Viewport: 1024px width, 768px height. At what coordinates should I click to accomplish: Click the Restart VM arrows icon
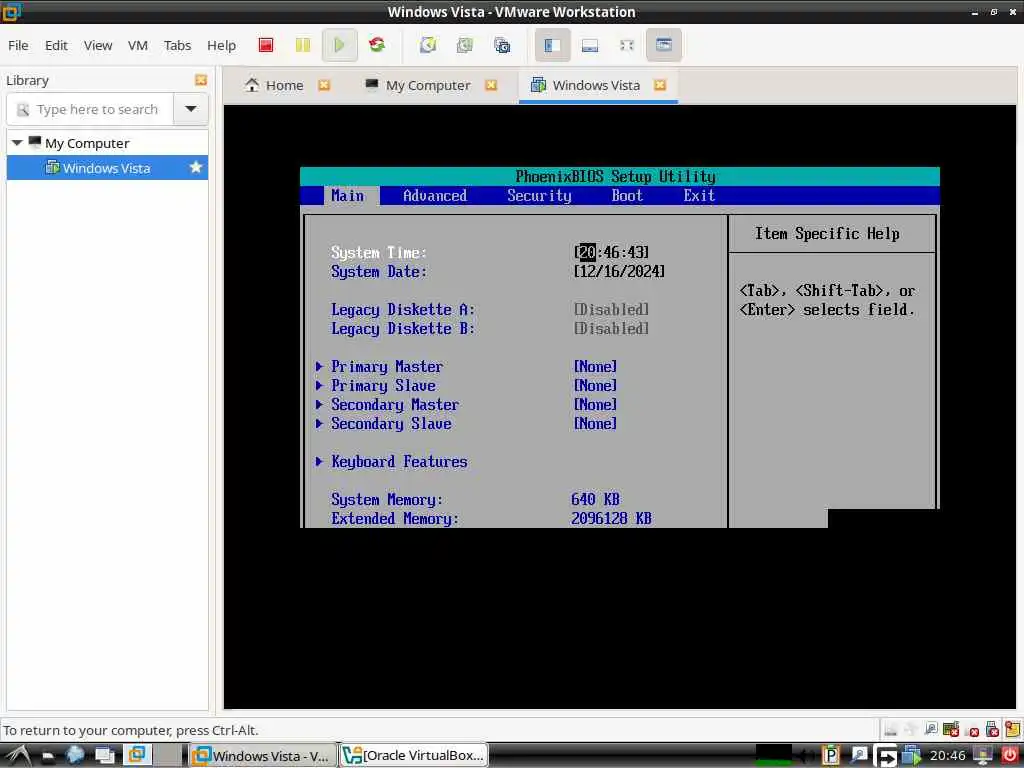pyautogui.click(x=377, y=45)
